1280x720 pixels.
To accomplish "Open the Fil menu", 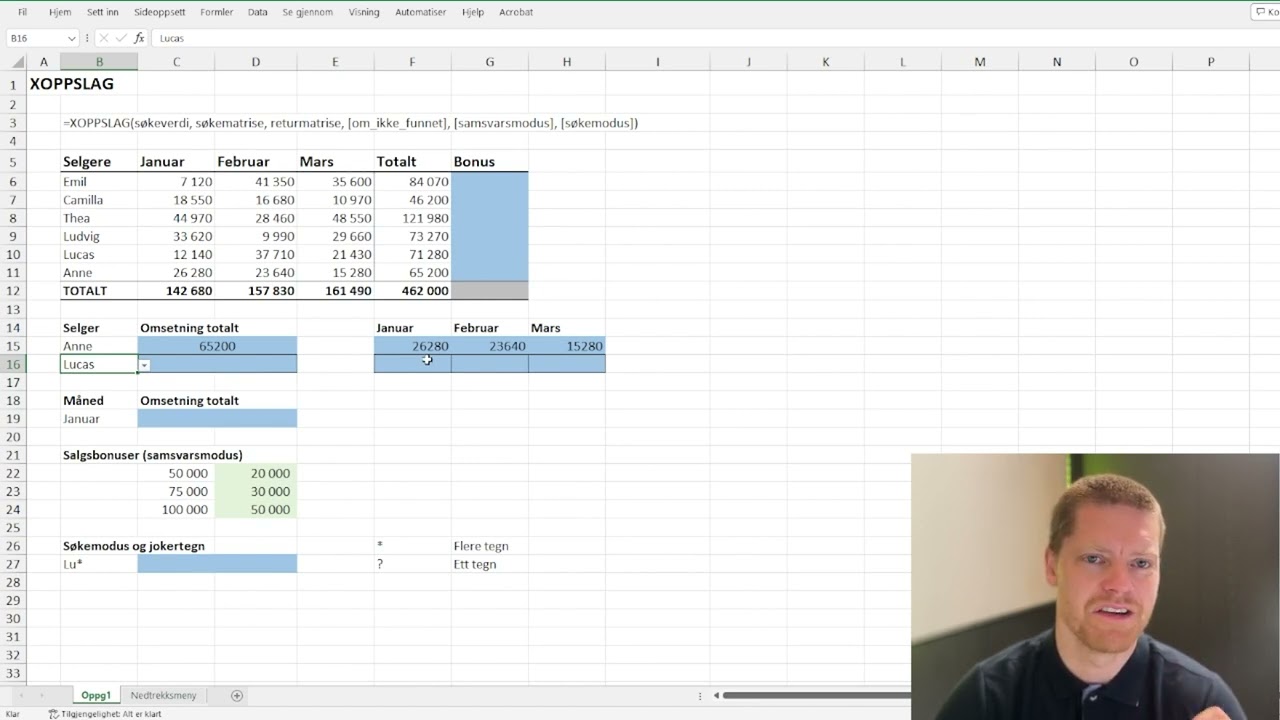I will [x=22, y=12].
